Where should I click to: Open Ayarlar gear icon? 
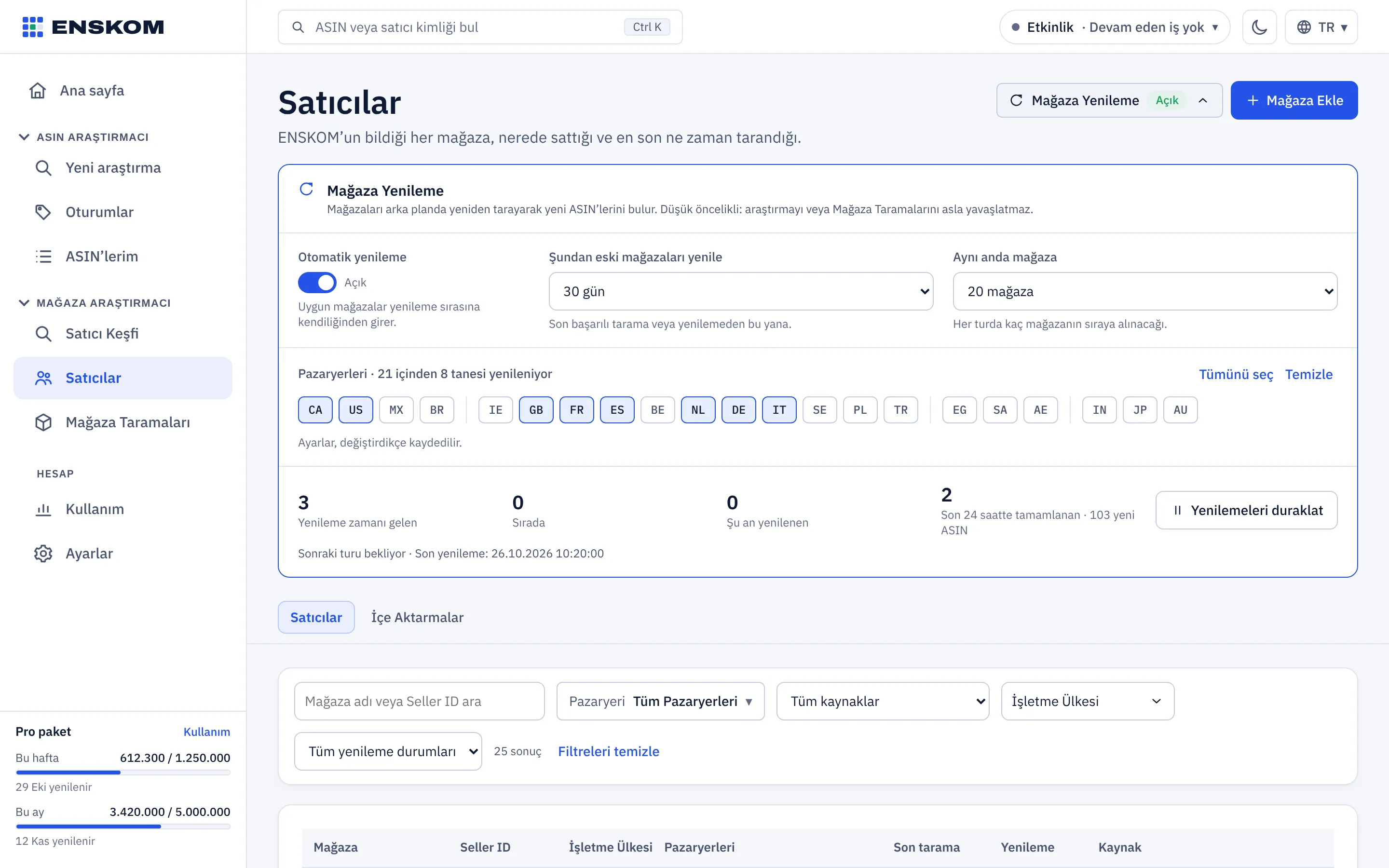coord(43,553)
